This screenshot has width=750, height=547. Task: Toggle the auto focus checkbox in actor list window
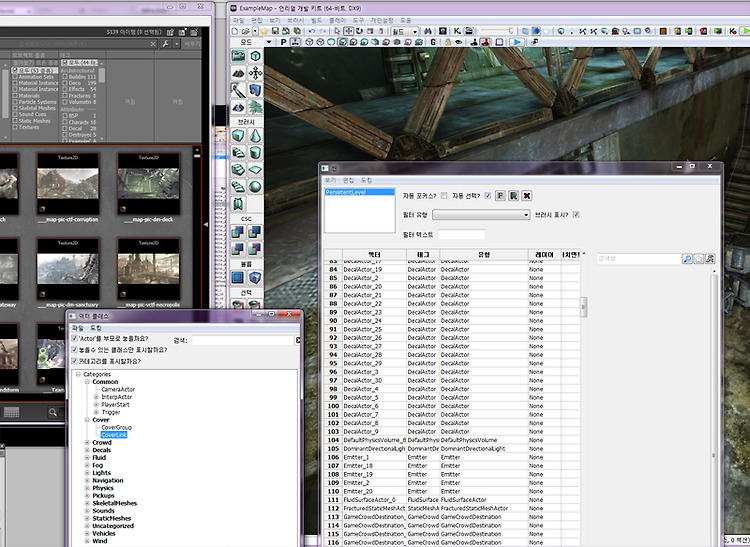[x=444, y=196]
